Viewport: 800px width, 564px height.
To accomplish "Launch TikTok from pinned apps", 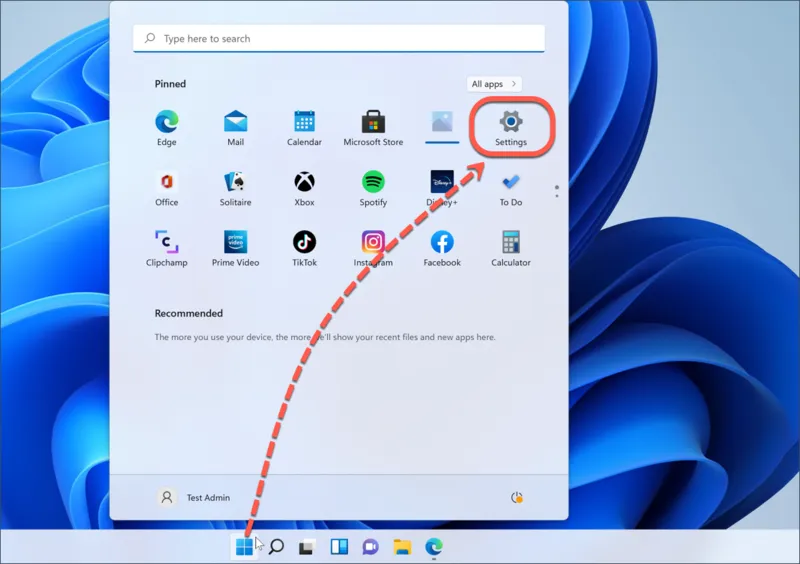I will click(x=304, y=248).
